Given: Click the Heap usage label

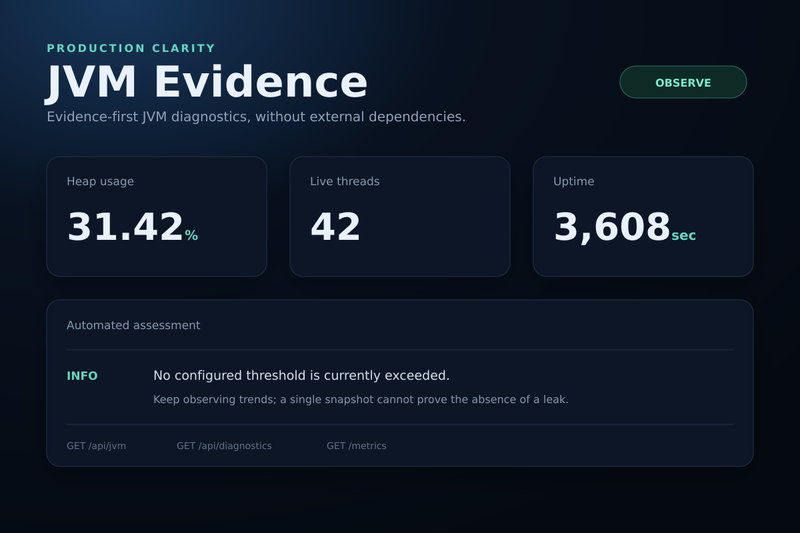Looking at the screenshot, I should tap(100, 182).
